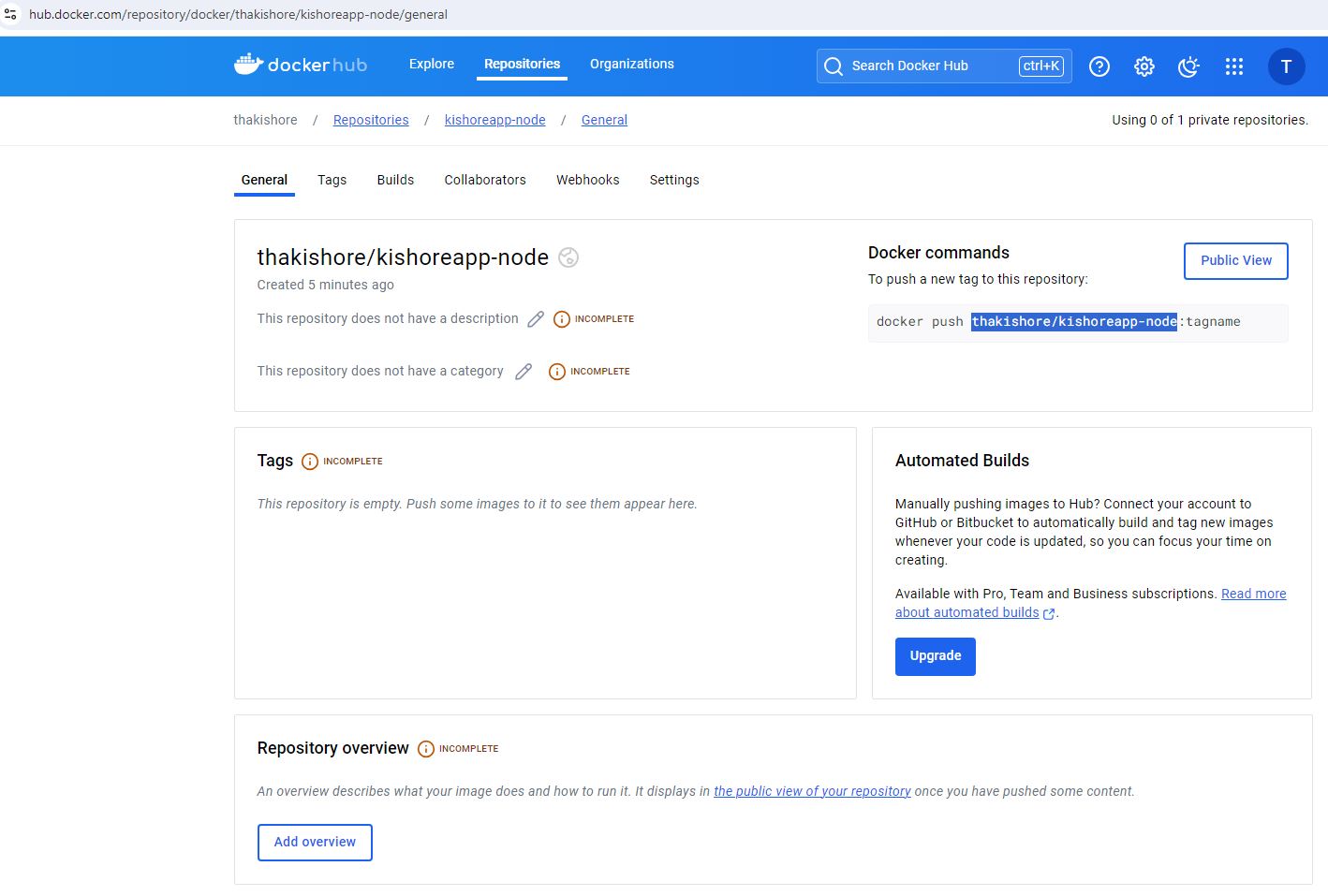Open the user avatar T menu
The image size is (1328, 896).
1286,66
